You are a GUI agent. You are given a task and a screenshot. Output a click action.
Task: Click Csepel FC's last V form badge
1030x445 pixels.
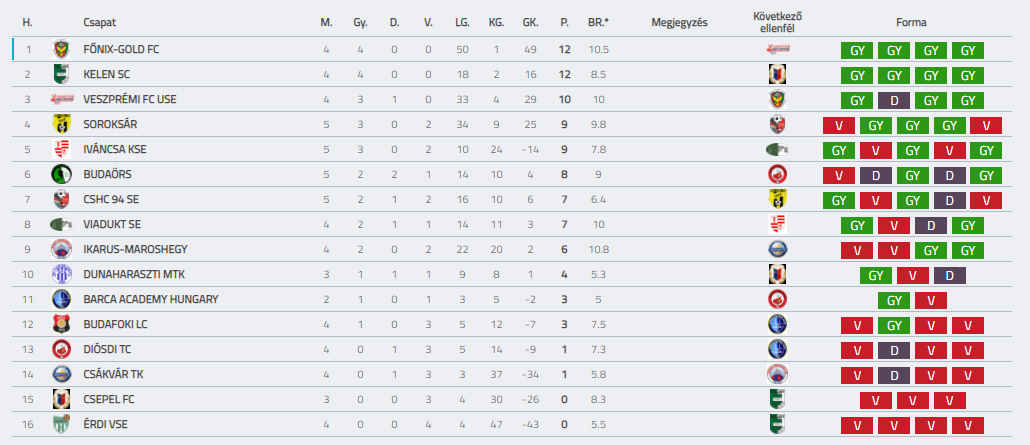(949, 400)
